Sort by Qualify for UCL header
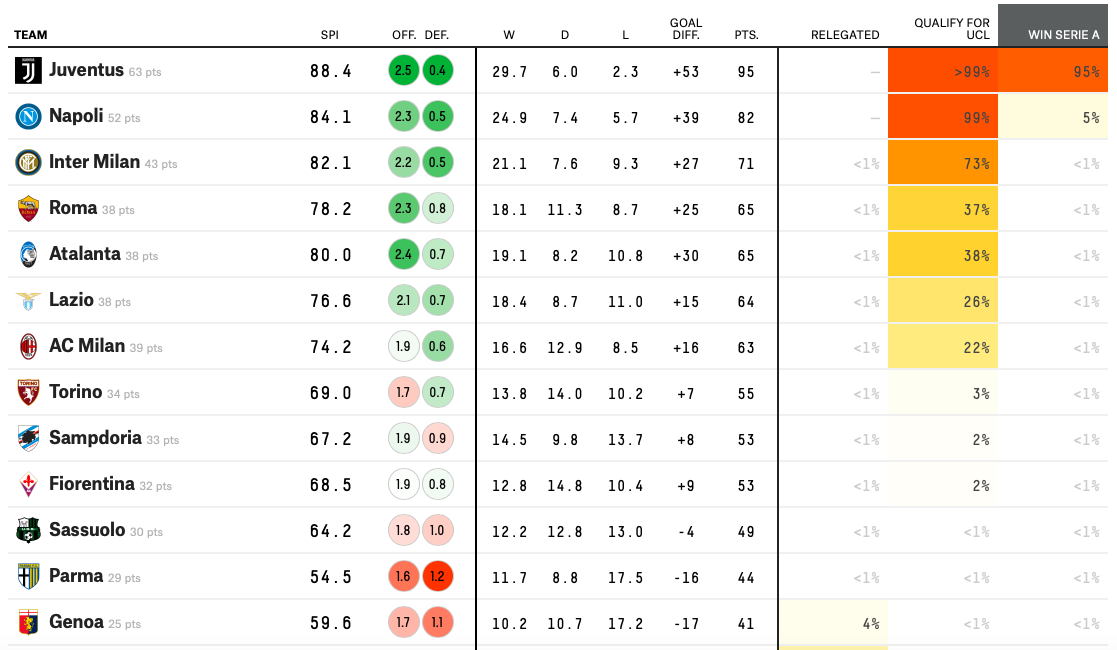This screenshot has height=650, width=1117. (952, 29)
